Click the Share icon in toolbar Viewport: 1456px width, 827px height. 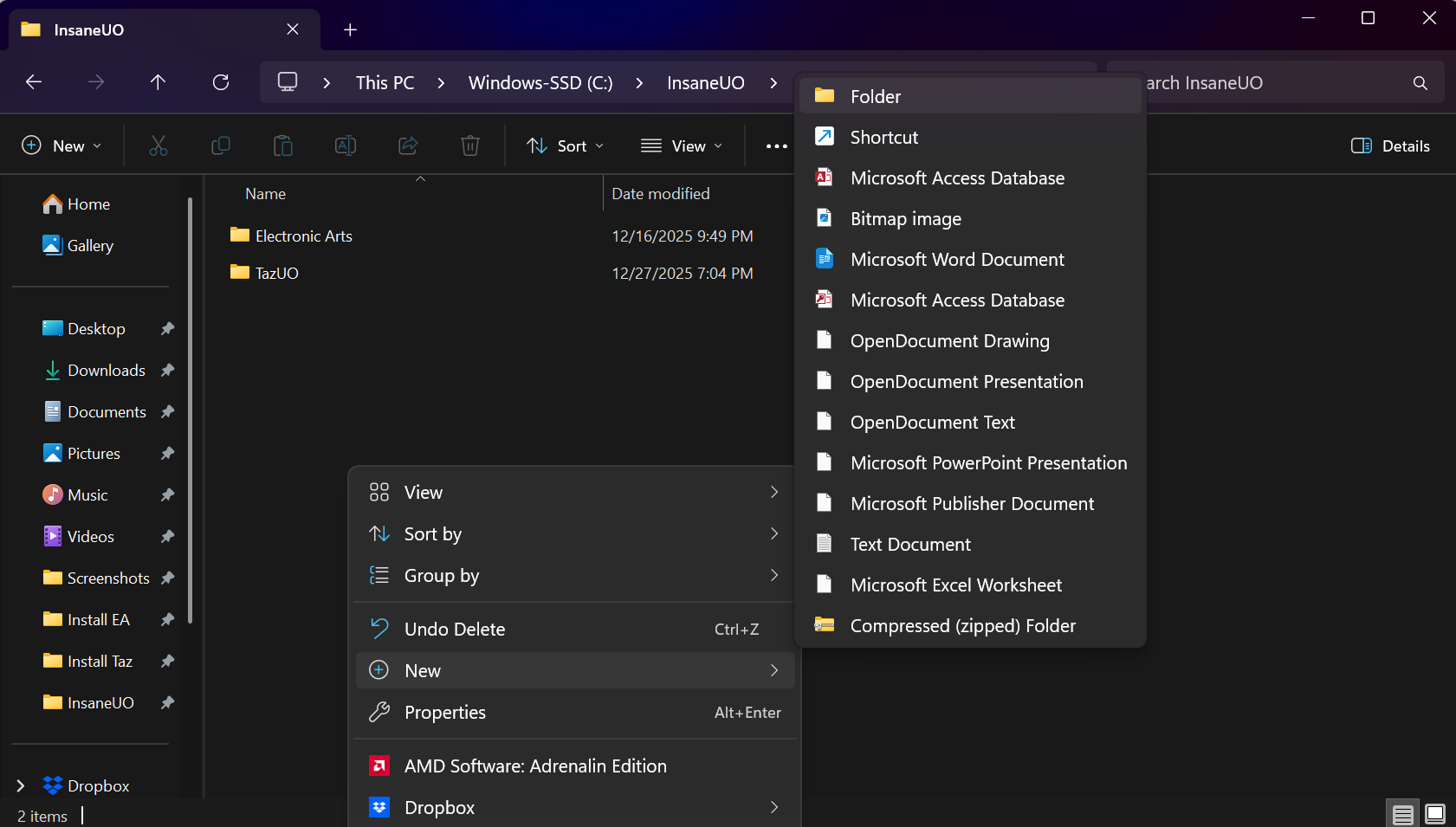click(x=408, y=145)
